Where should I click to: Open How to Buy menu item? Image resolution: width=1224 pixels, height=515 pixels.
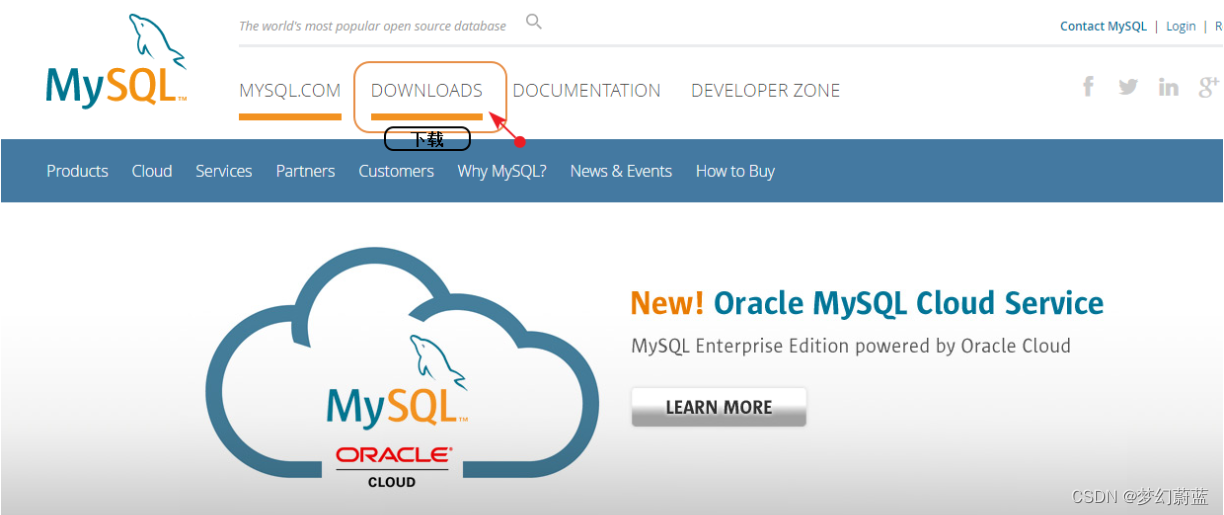point(735,171)
